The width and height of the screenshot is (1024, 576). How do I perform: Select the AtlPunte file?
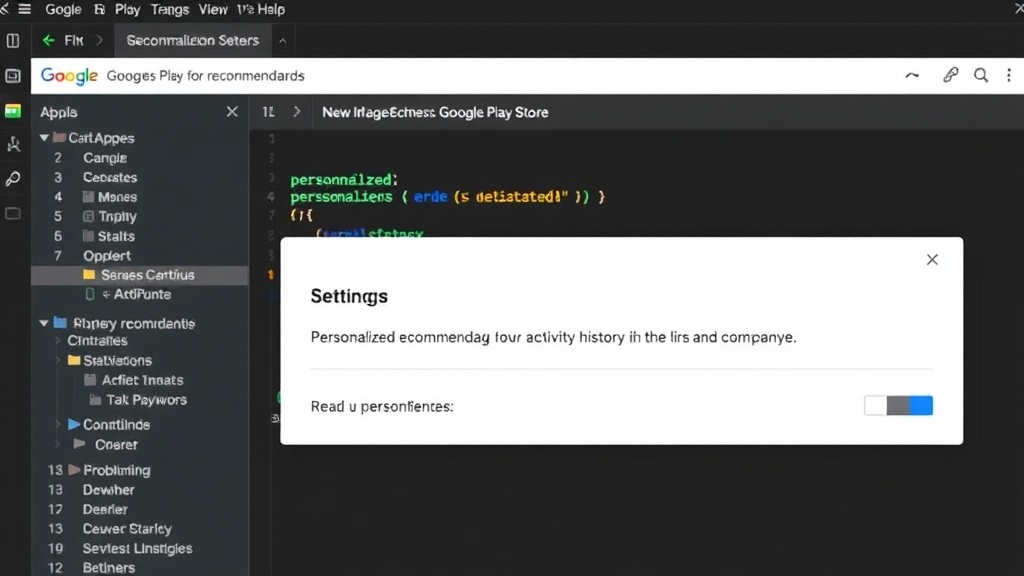129,295
